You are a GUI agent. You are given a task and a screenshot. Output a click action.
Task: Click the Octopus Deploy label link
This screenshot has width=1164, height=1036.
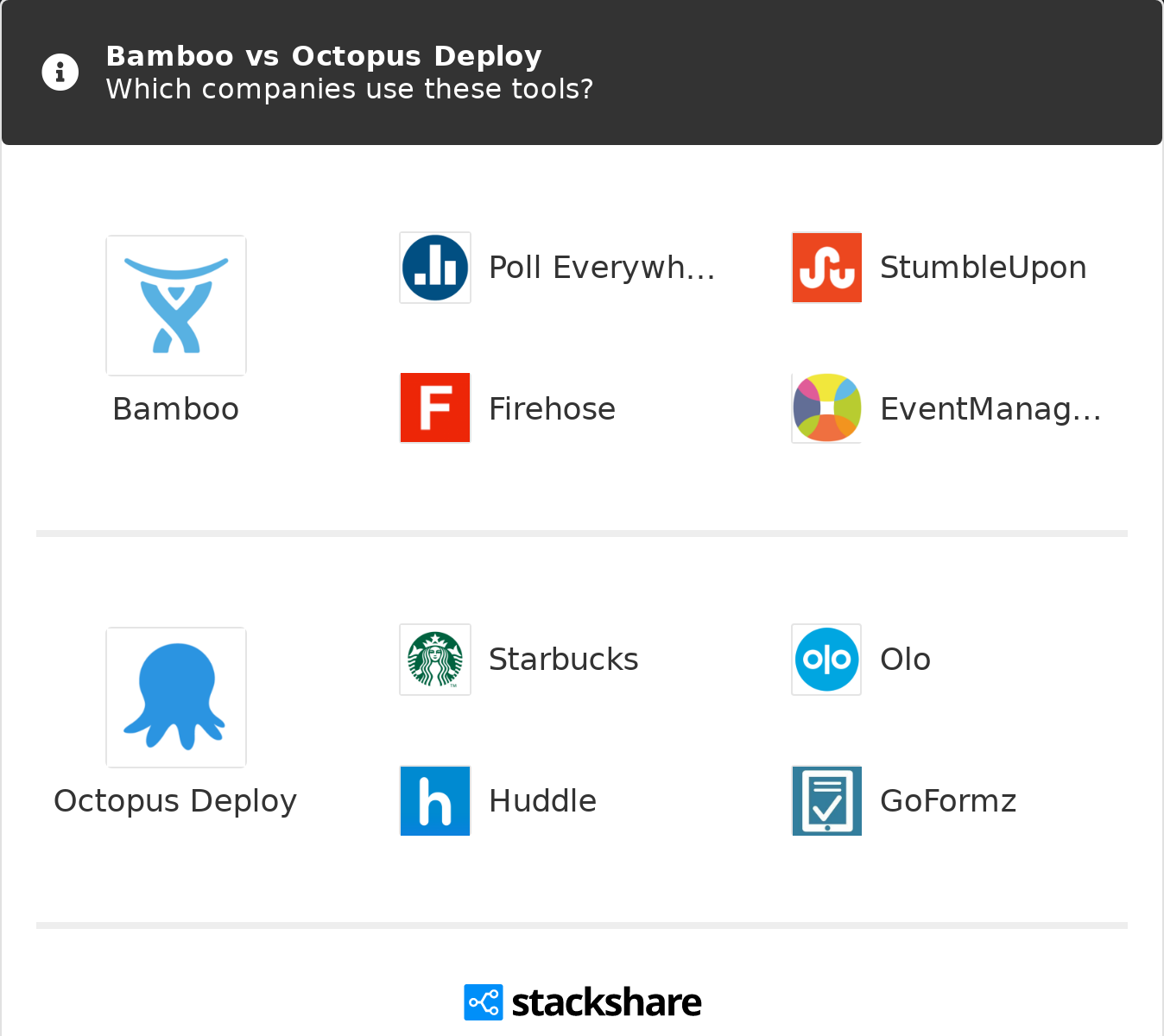pyautogui.click(x=174, y=800)
